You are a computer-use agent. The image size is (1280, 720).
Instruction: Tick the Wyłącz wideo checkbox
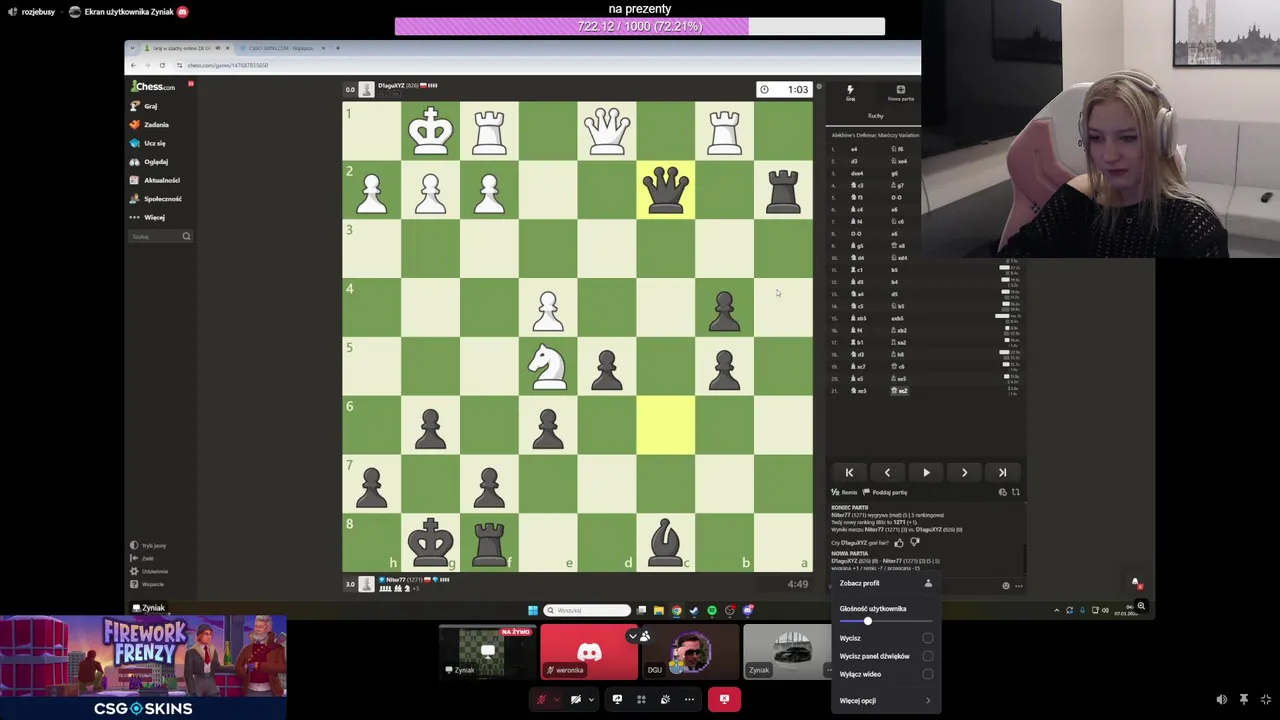(x=928, y=674)
